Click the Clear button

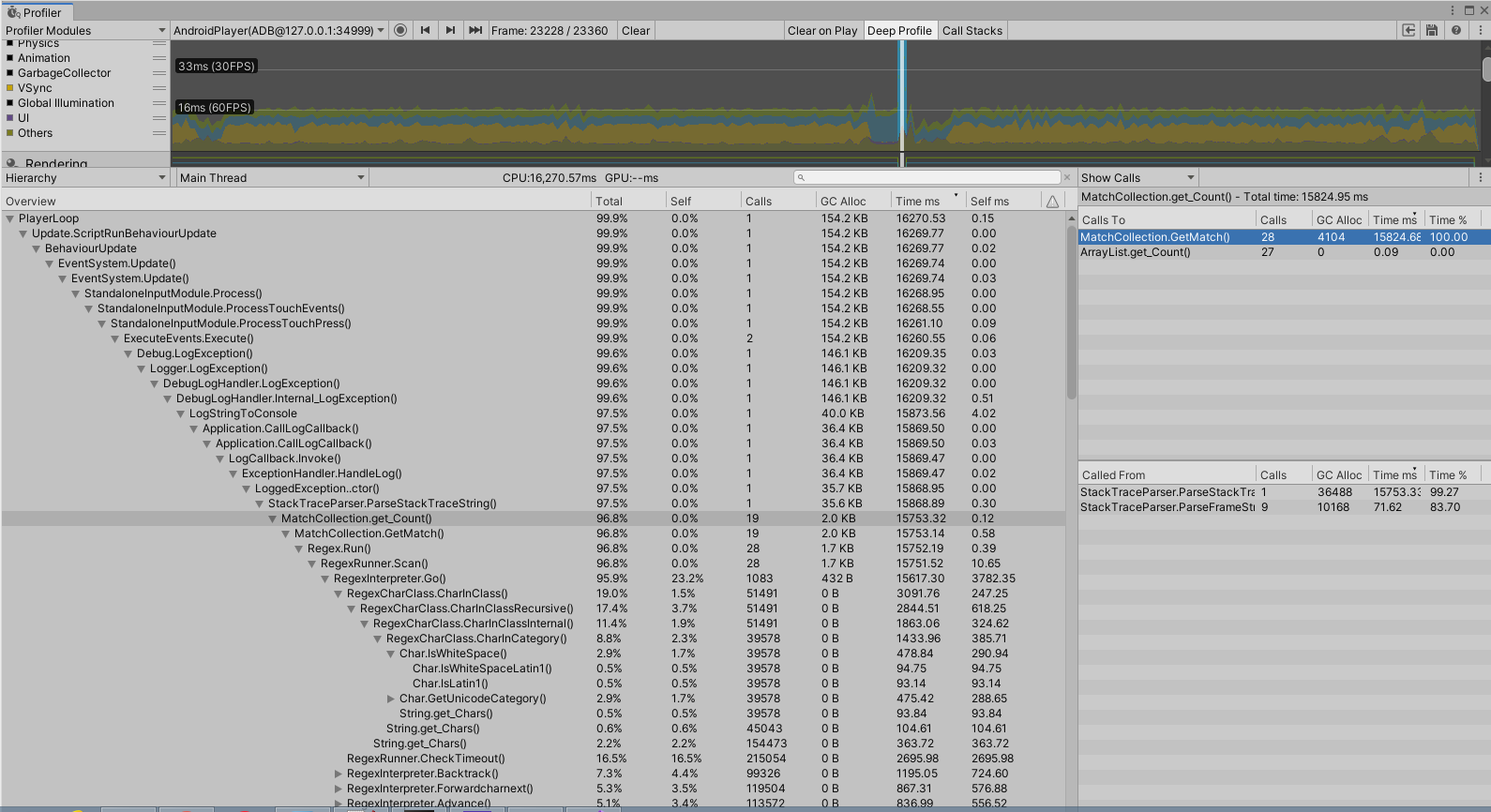636,30
